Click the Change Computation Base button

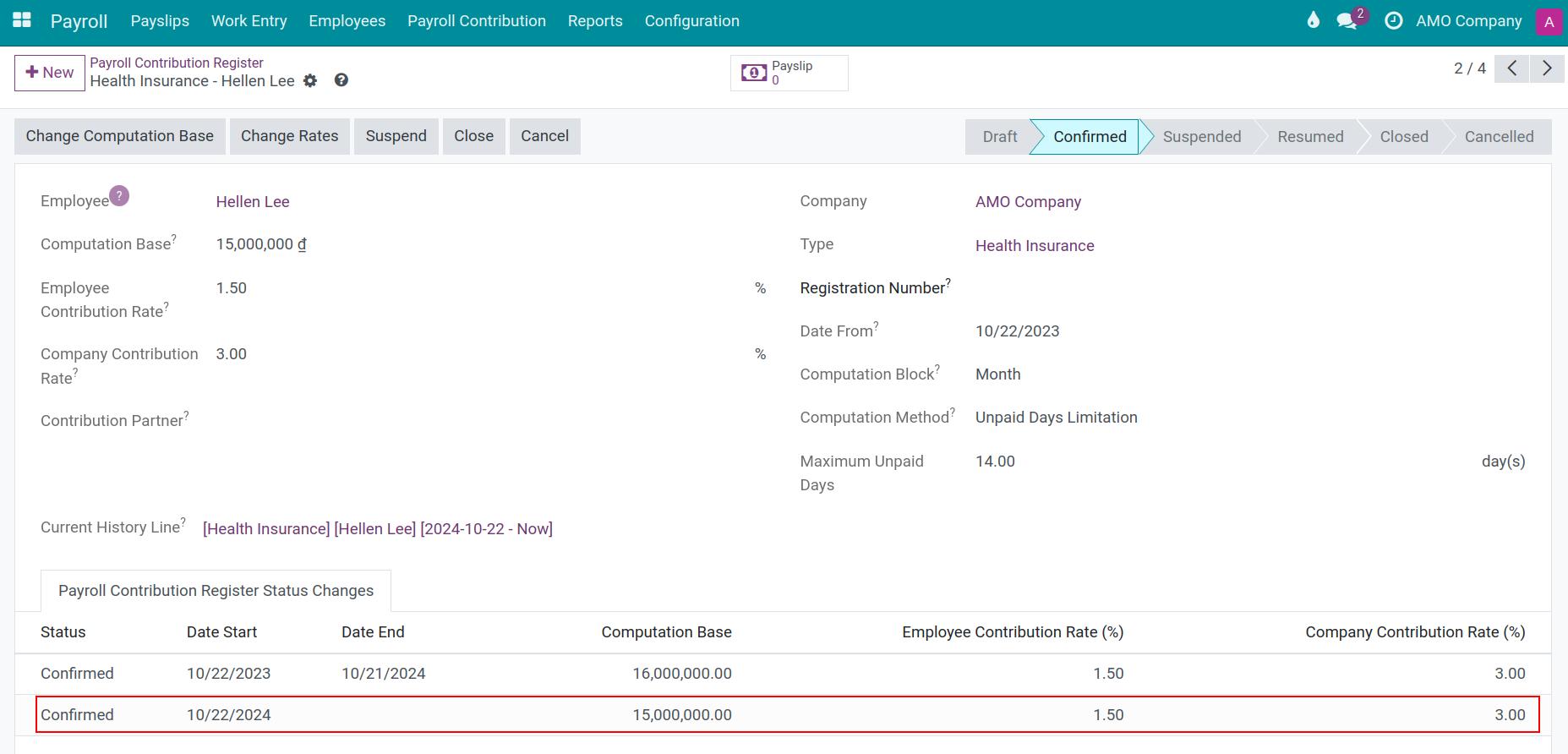coord(120,136)
